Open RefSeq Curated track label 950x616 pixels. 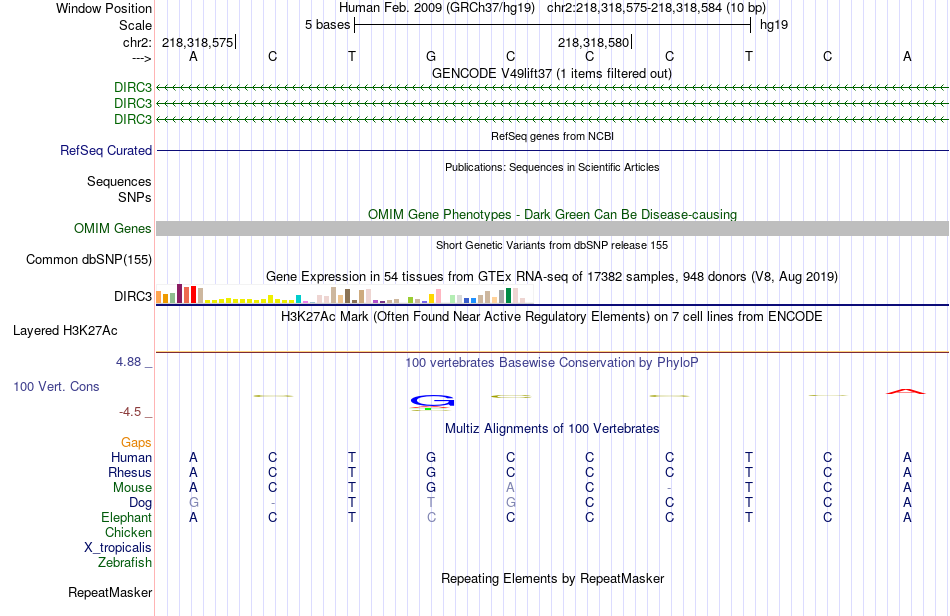point(106,150)
